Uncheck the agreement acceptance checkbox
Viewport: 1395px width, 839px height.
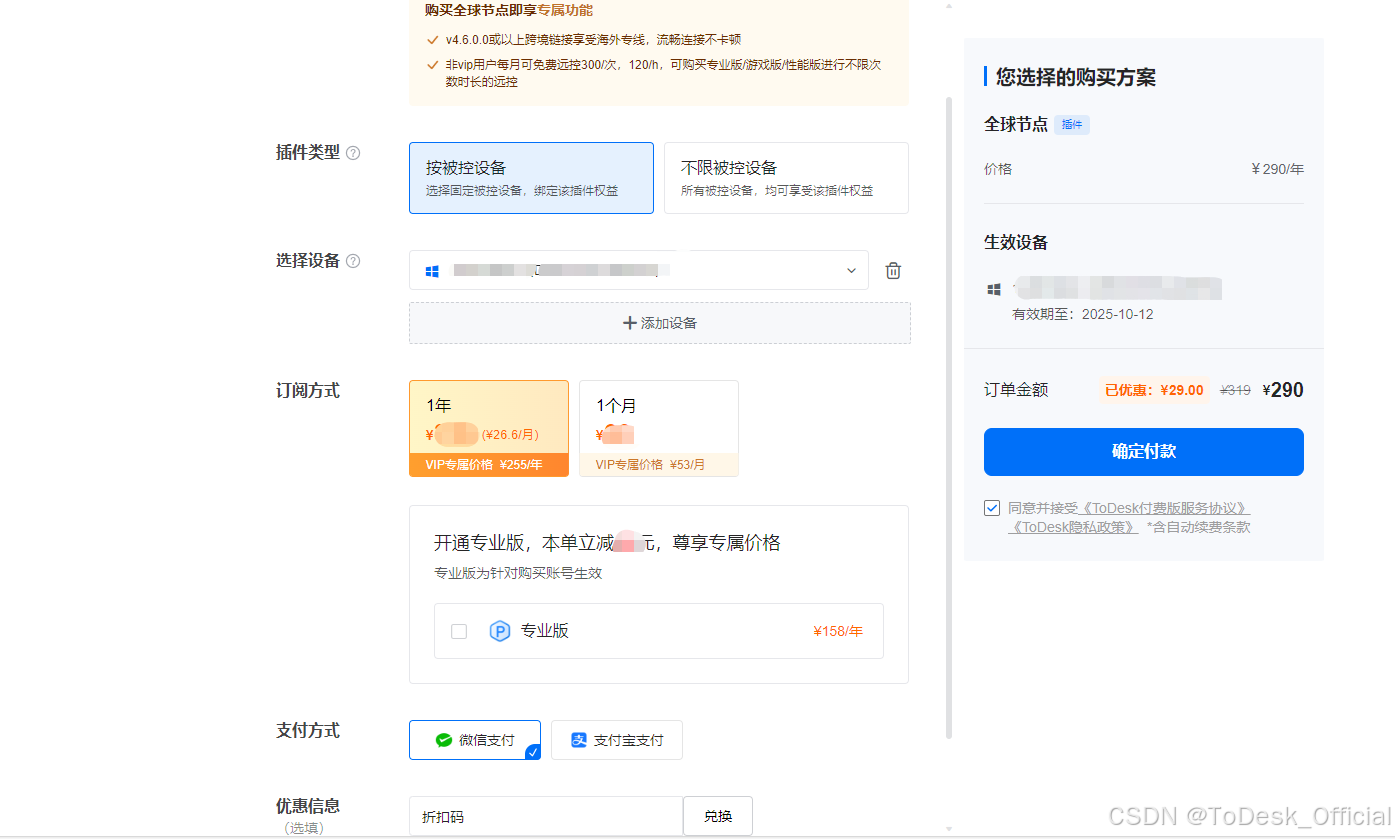pos(992,508)
